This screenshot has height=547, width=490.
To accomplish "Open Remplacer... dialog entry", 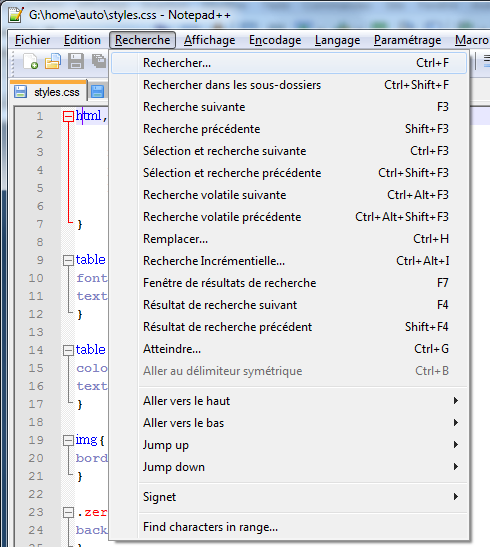I will tap(289, 239).
